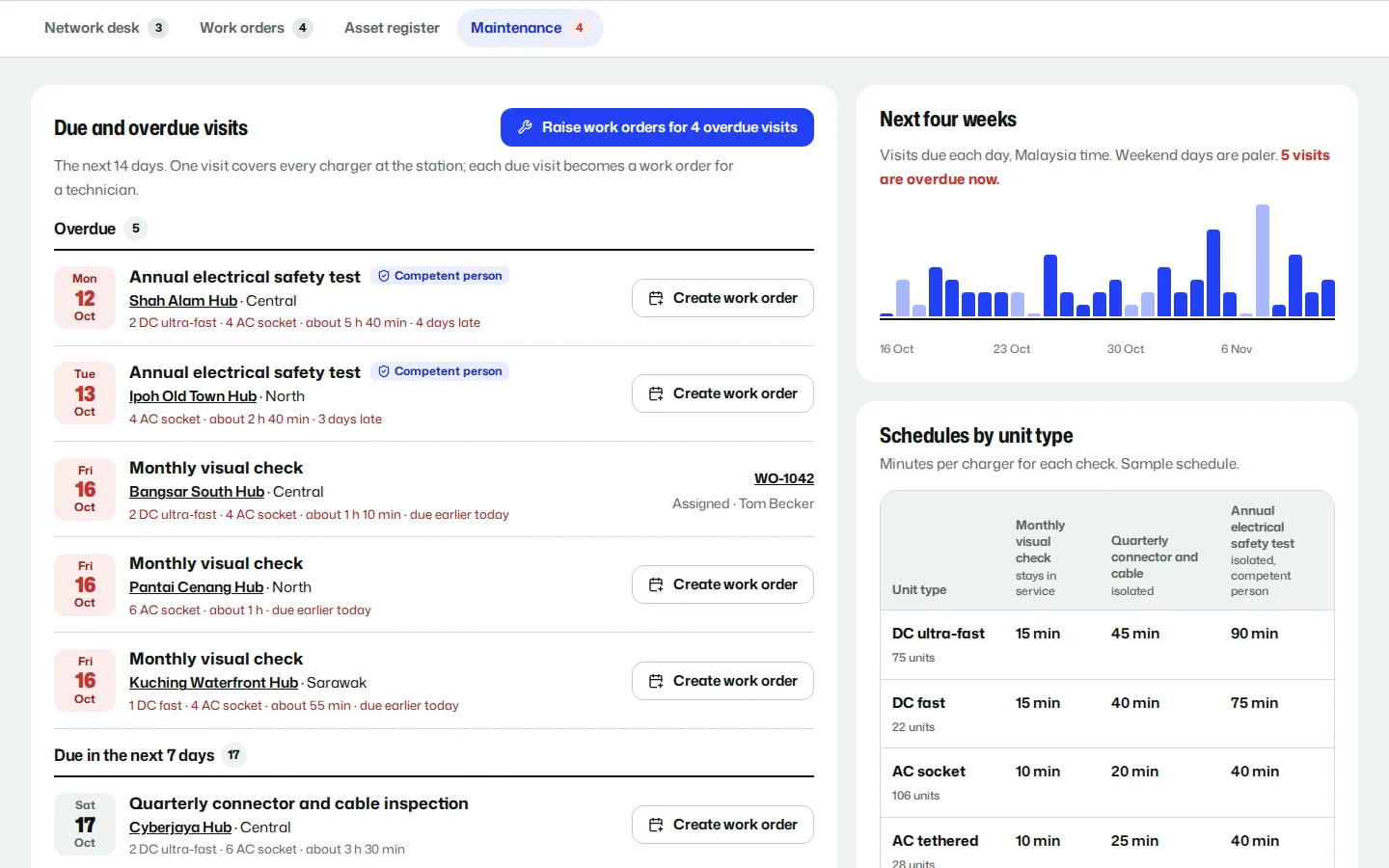1389x868 pixels.
Task: Click the Tue 13 Oct date tile
Action: tap(85, 393)
